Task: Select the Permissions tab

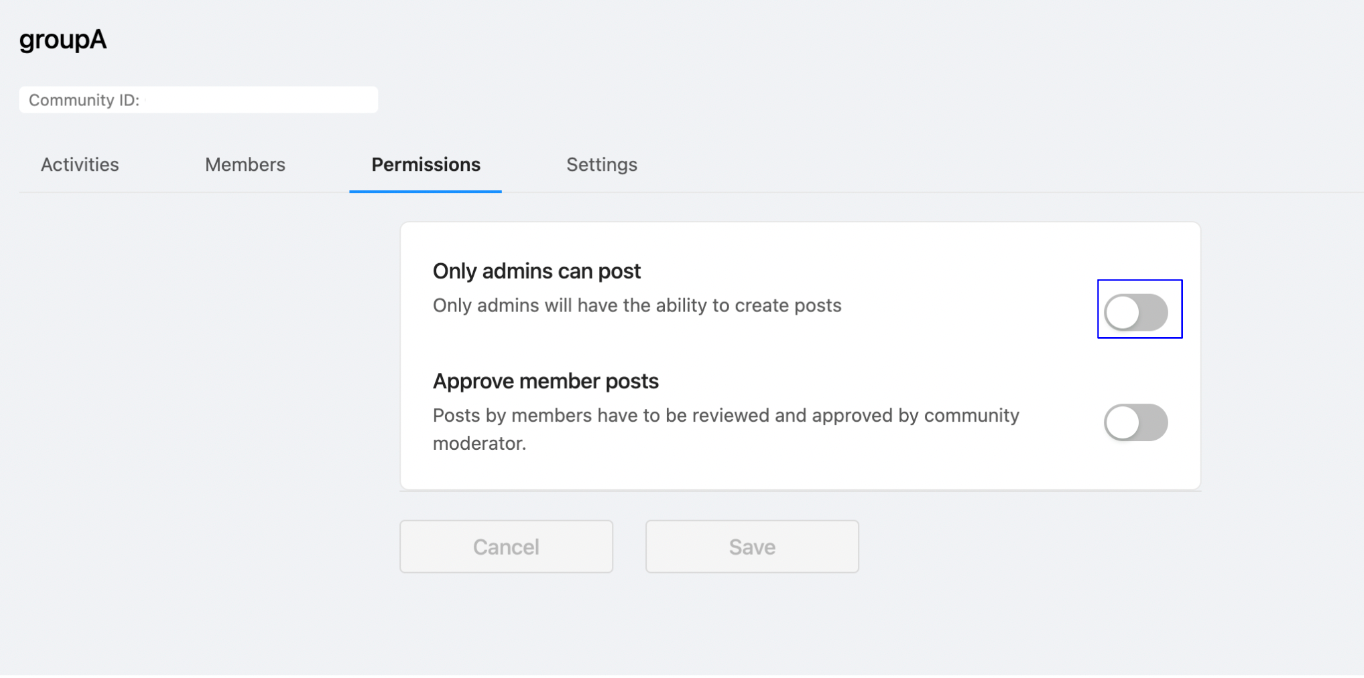Action: (426, 165)
